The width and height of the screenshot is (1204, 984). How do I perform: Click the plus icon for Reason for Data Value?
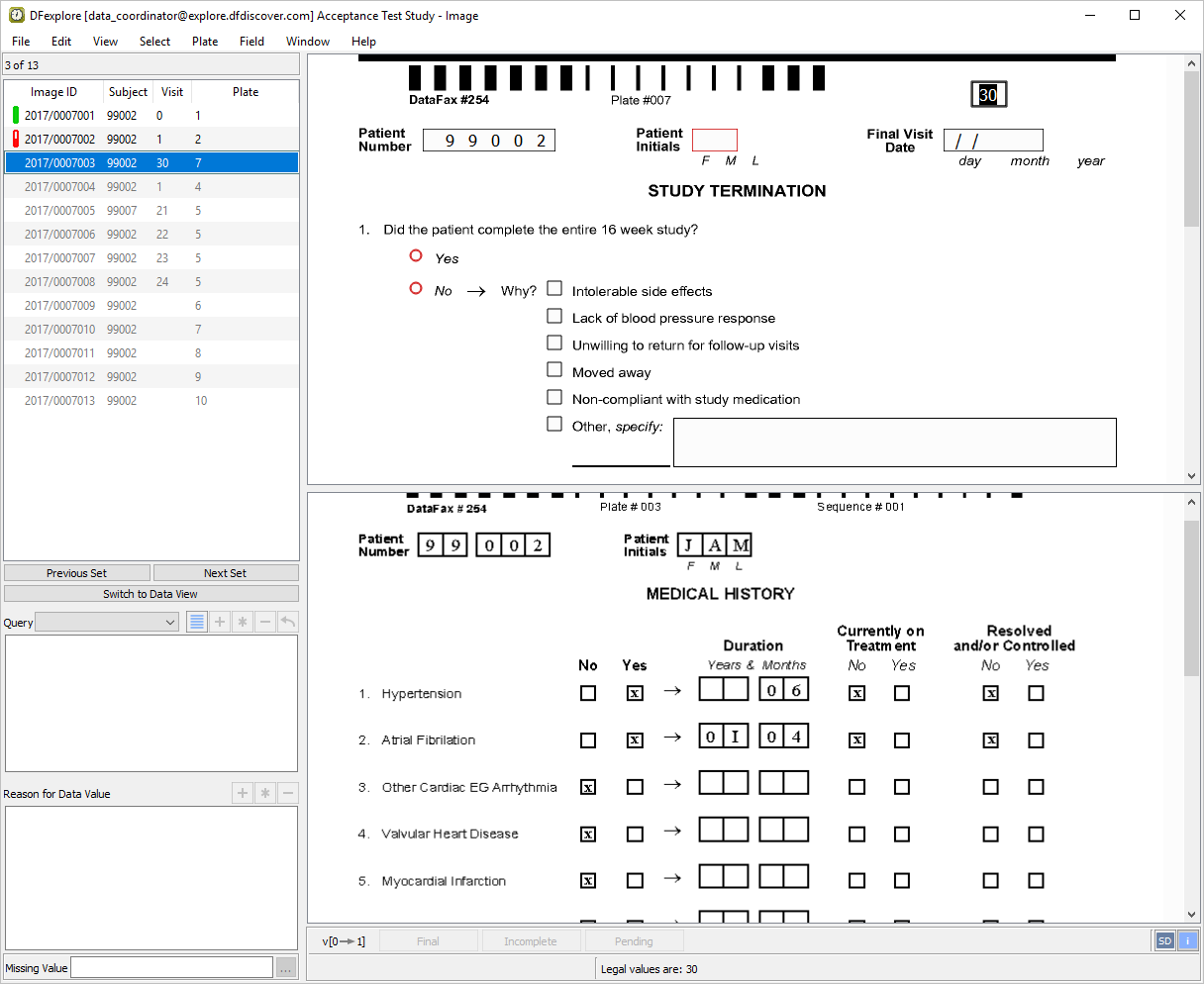coord(243,793)
